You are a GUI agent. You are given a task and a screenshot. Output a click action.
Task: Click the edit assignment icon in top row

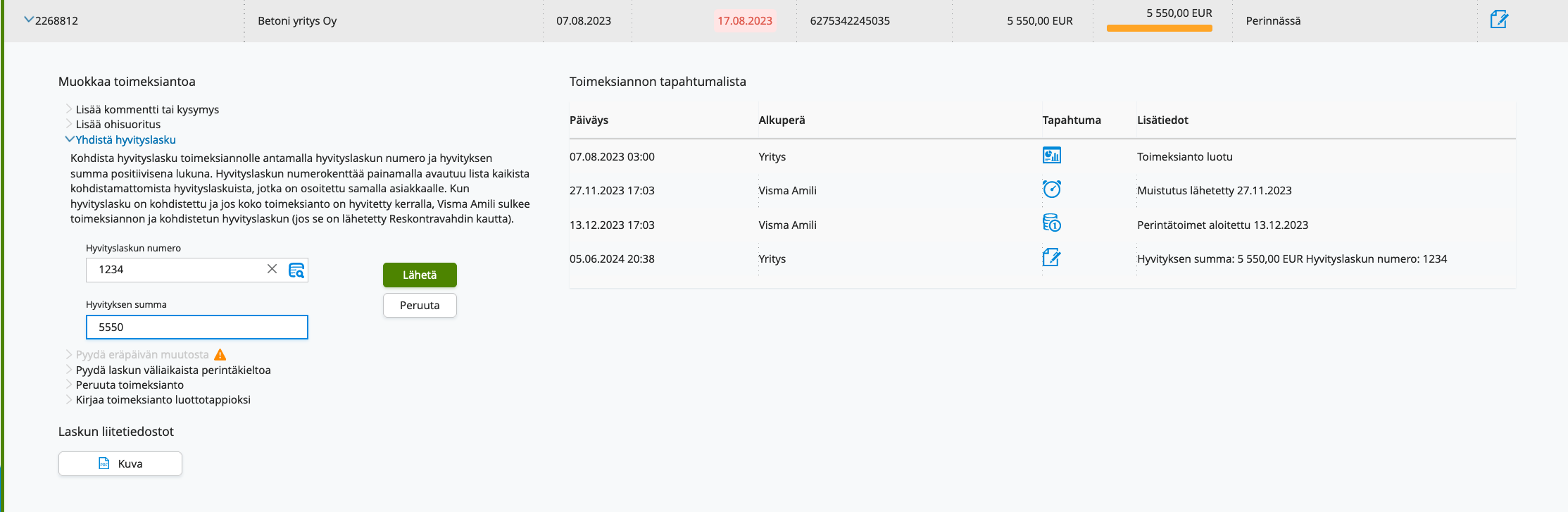click(1498, 20)
